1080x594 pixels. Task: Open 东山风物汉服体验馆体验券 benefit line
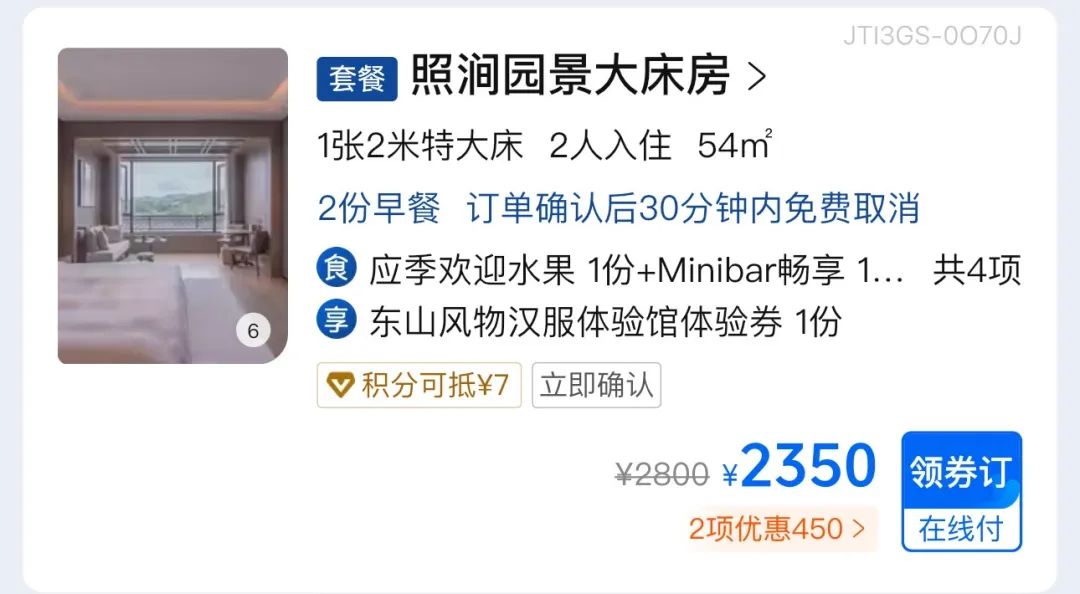[605, 322]
